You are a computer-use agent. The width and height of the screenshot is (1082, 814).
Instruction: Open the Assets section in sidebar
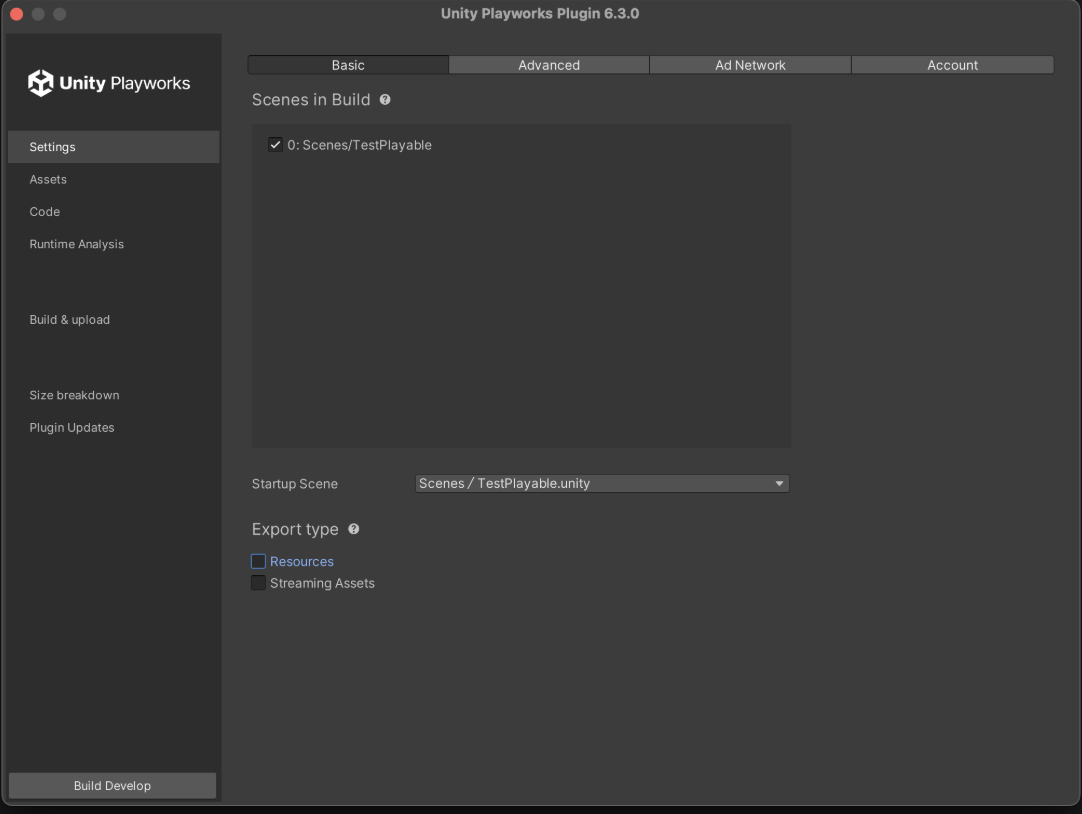click(x=114, y=179)
